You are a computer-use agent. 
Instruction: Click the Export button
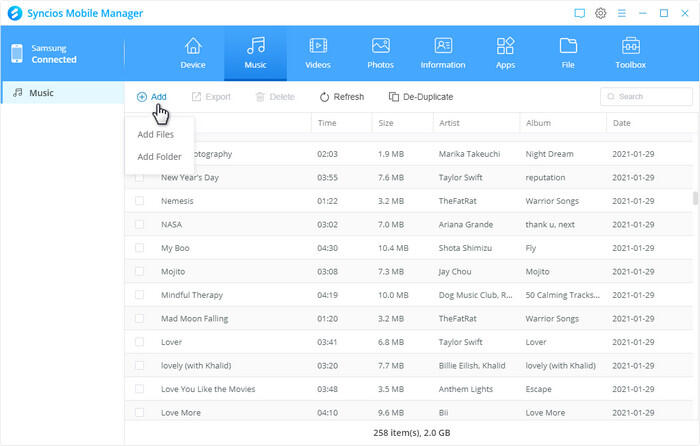pos(211,97)
